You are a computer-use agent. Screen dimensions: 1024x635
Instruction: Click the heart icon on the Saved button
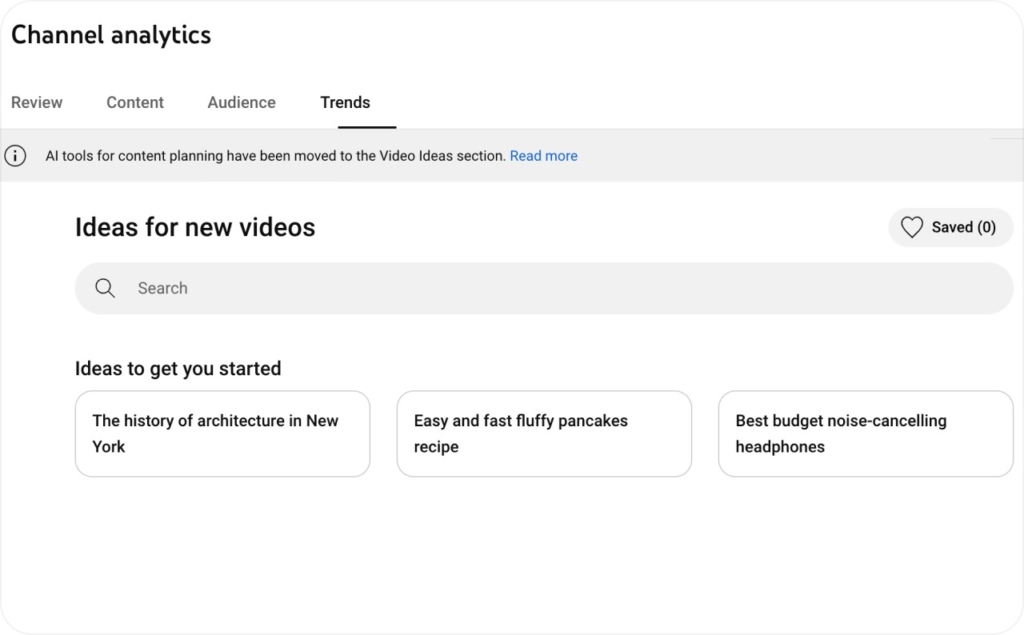click(912, 227)
